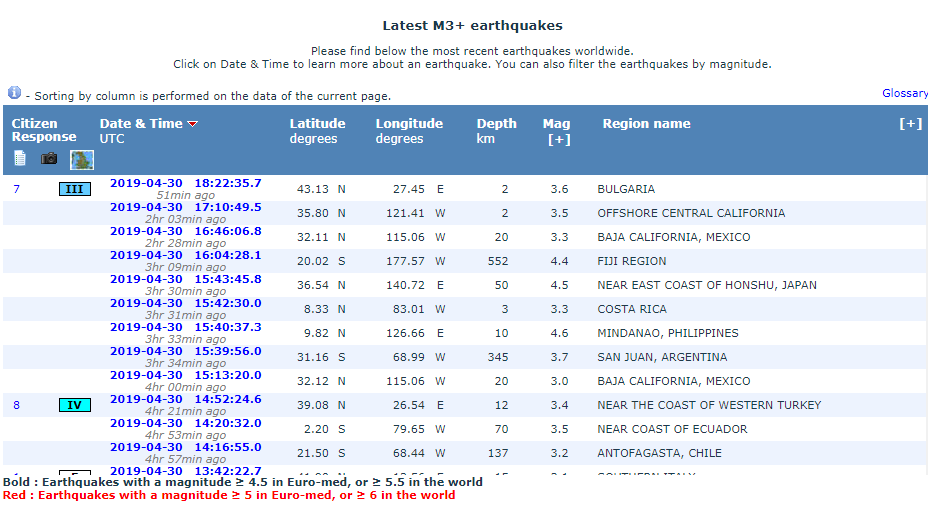Click the blue info icon above table

coord(14,92)
